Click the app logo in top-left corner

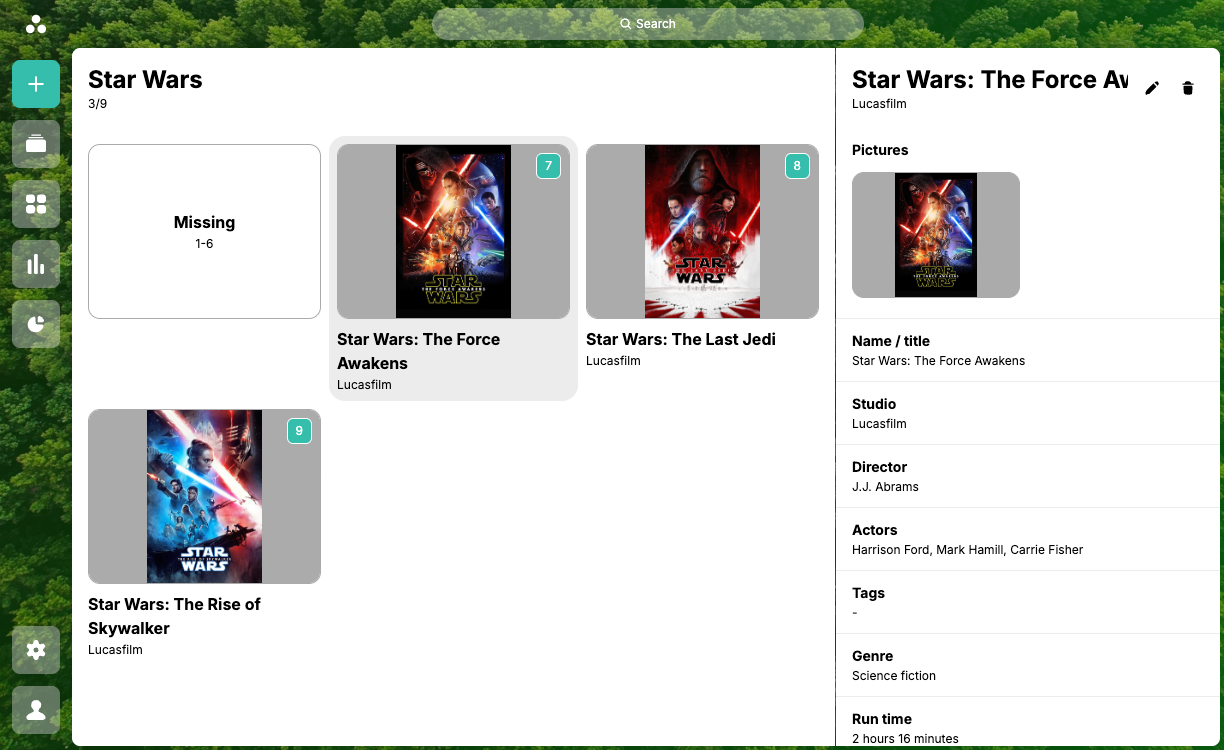point(36,24)
